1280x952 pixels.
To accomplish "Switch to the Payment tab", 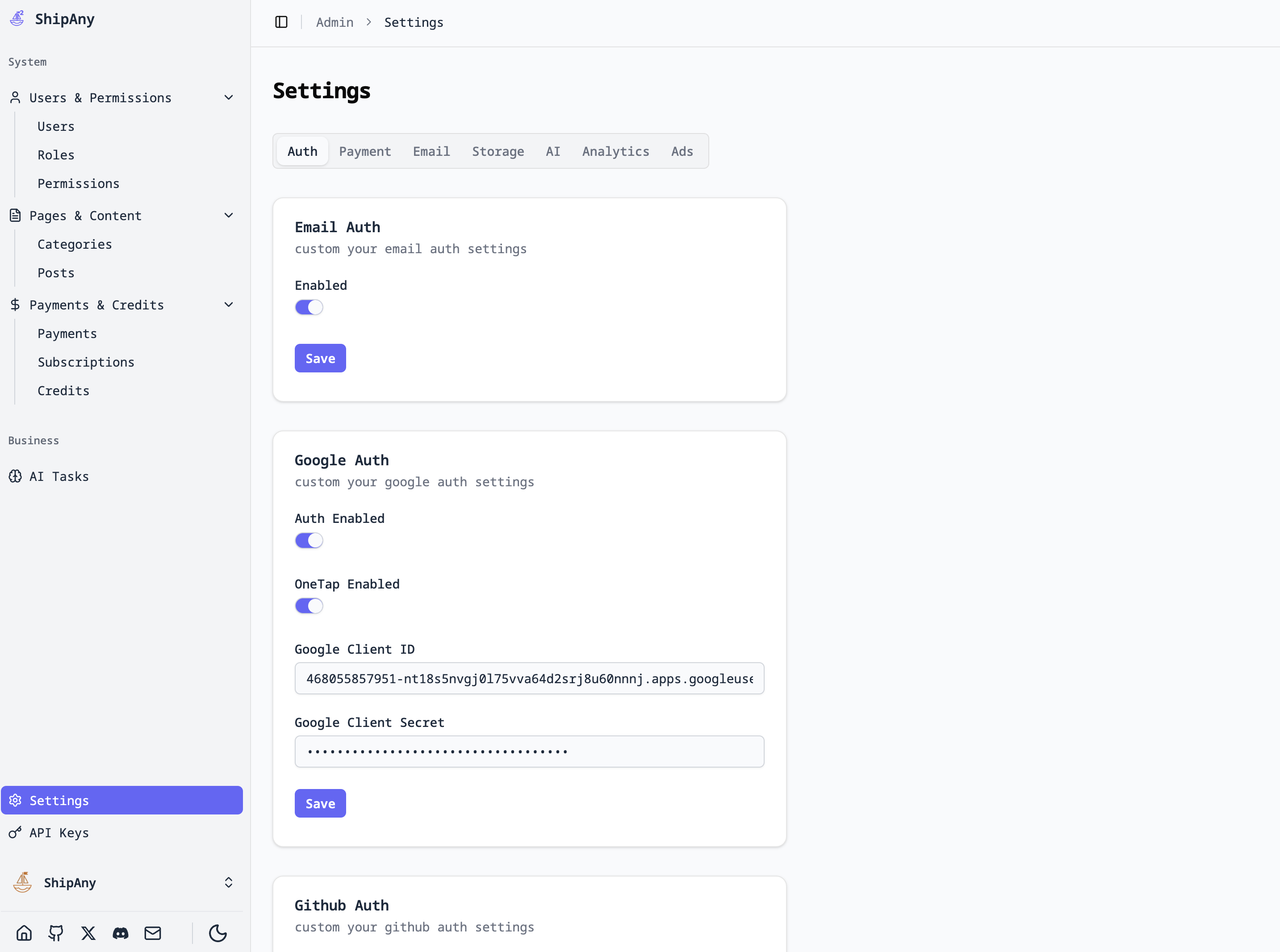I will 365,151.
